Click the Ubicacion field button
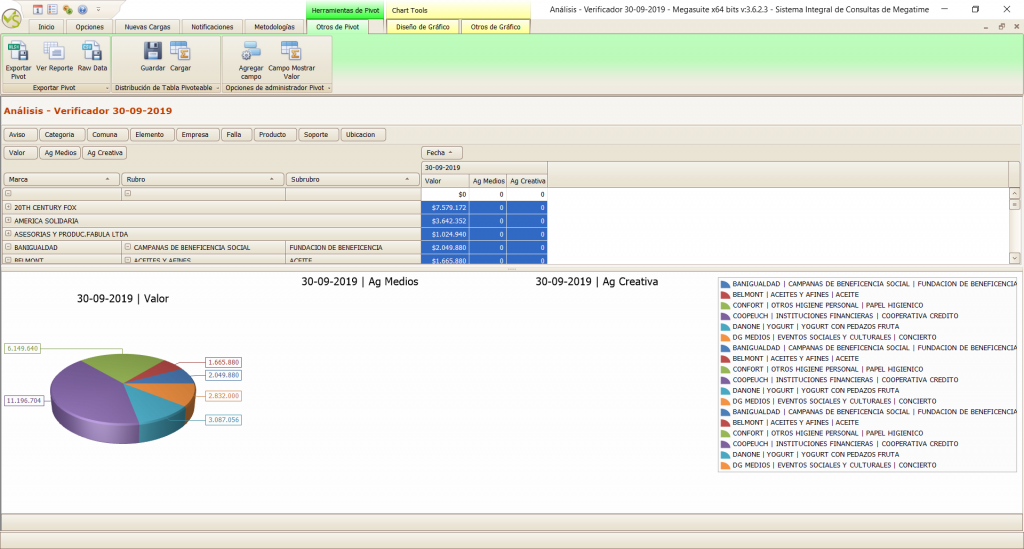The image size is (1024, 549). (x=363, y=134)
